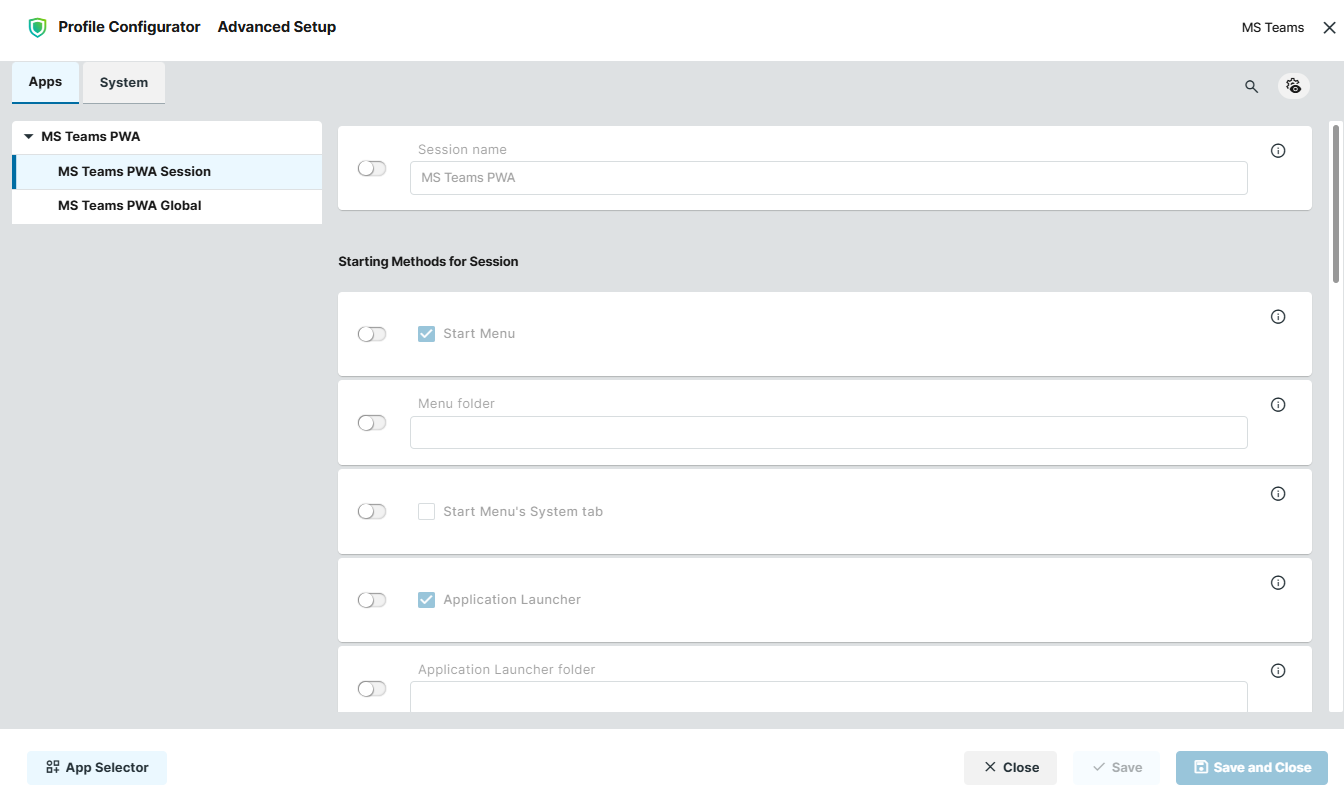Enable the Start Menu's System tab toggle
This screenshot has height=800, width=1344.
click(x=372, y=511)
